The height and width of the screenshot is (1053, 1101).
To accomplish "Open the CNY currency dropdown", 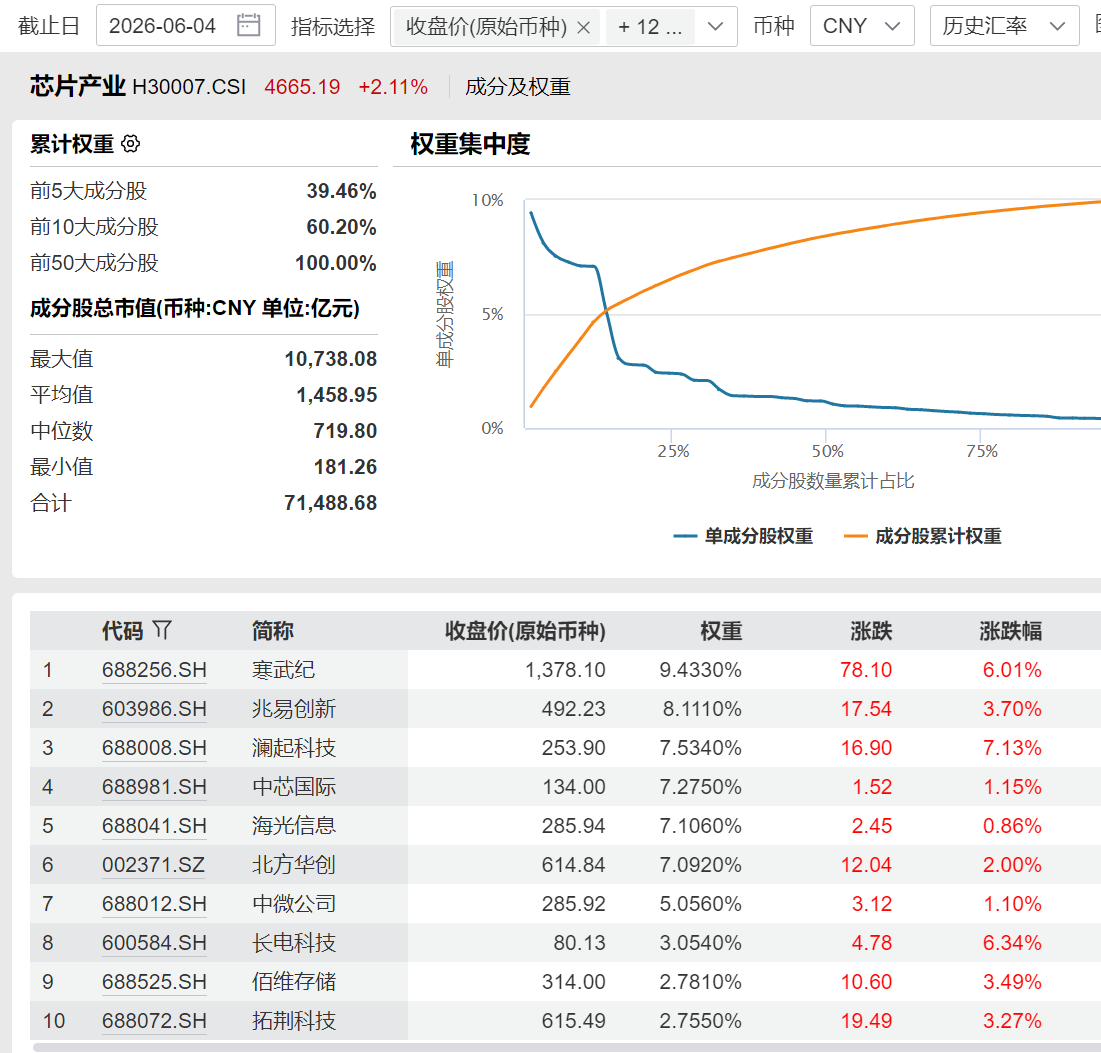I will click(862, 26).
